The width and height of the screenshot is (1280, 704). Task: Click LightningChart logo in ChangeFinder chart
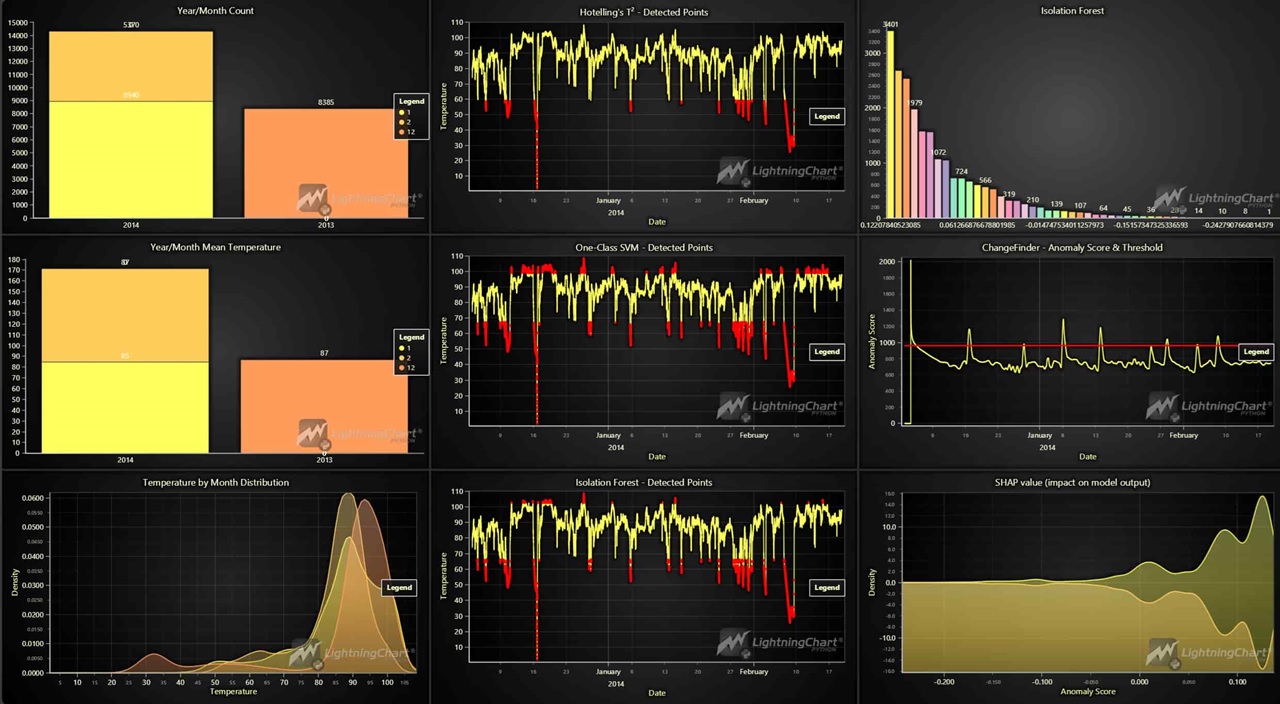tap(1208, 406)
